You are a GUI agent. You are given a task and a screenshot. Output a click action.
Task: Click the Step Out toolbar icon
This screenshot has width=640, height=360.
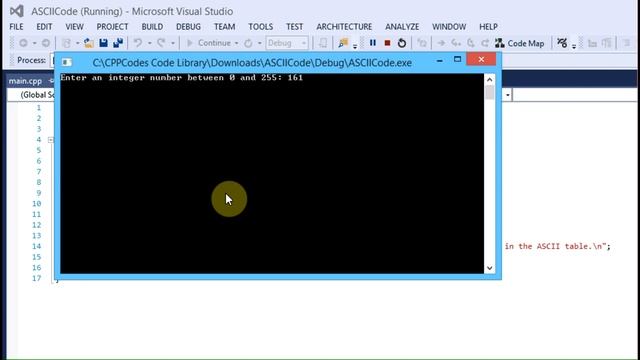coord(485,43)
